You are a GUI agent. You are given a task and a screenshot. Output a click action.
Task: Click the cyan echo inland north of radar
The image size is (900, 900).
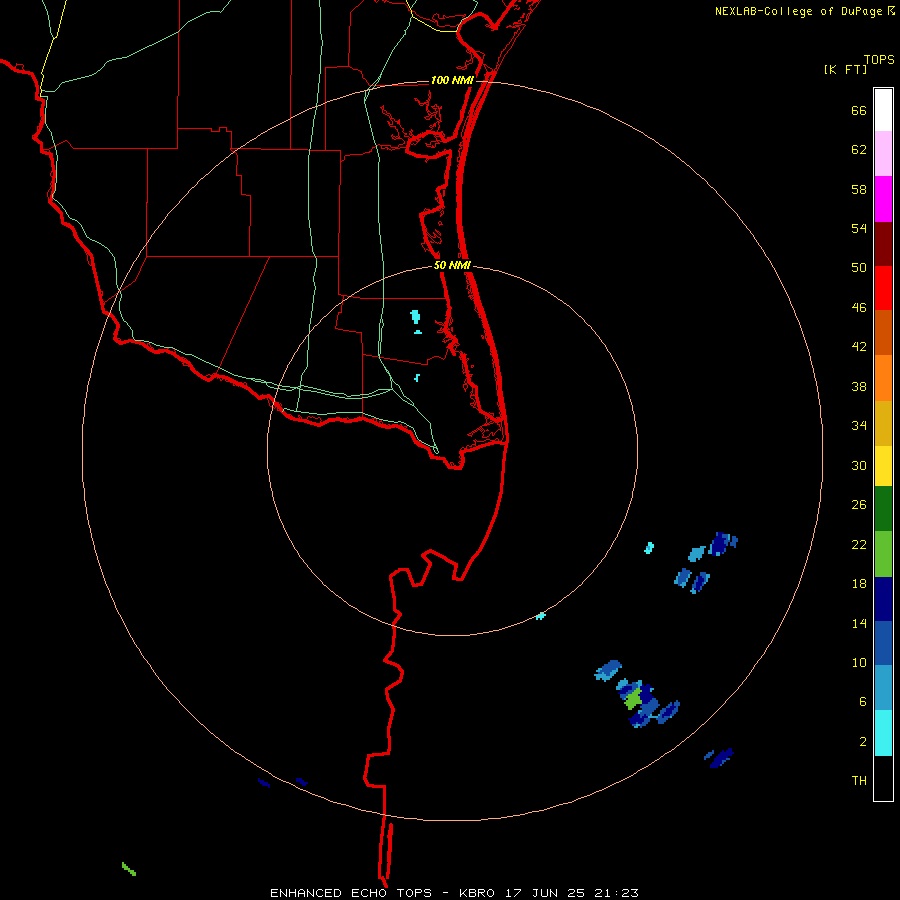click(415, 316)
